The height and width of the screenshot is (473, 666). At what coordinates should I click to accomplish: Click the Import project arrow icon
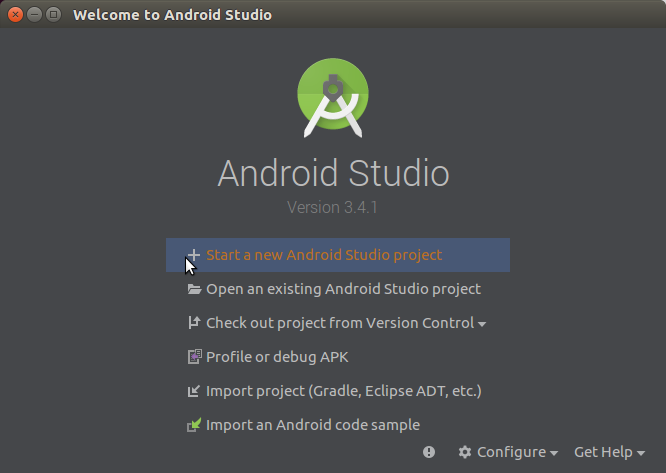(194, 391)
